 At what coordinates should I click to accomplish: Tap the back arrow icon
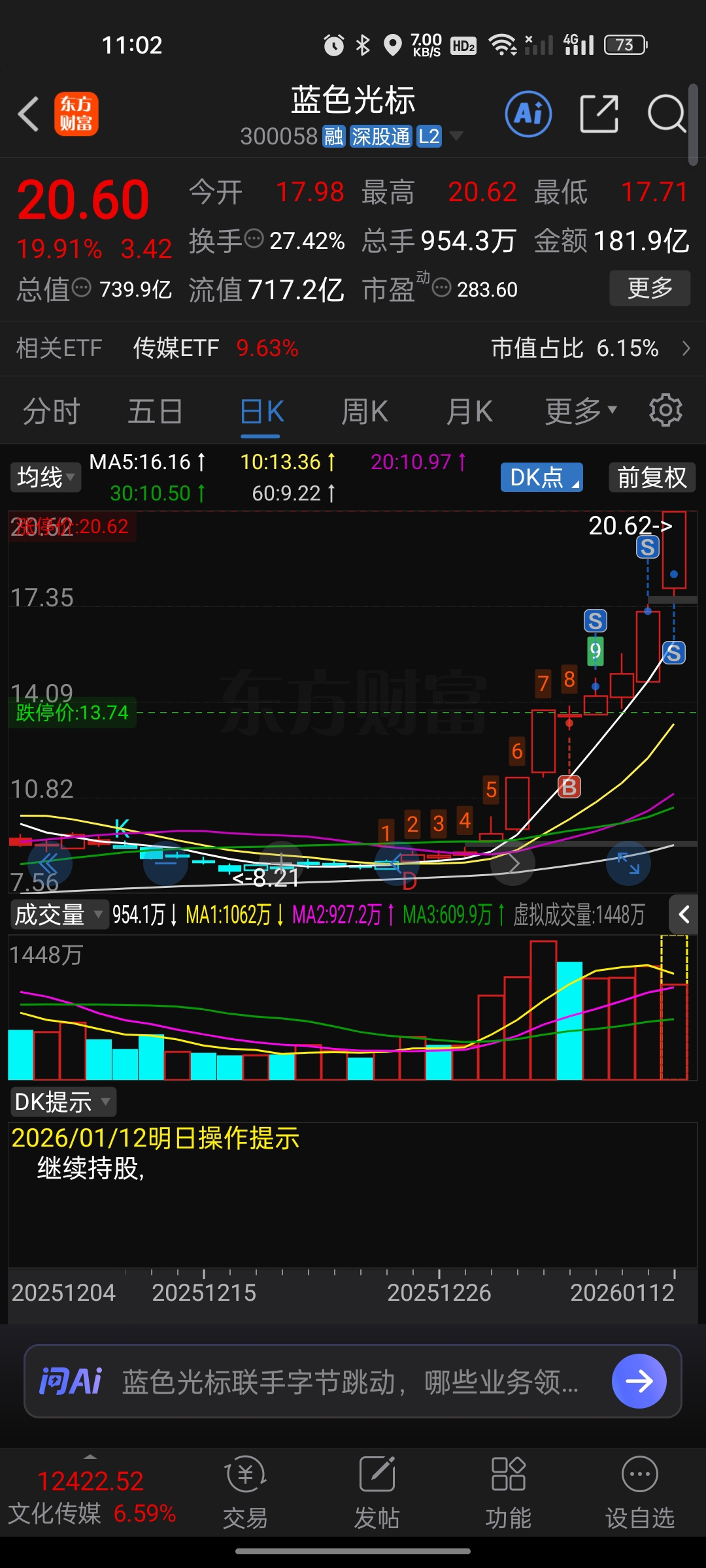coord(29,114)
